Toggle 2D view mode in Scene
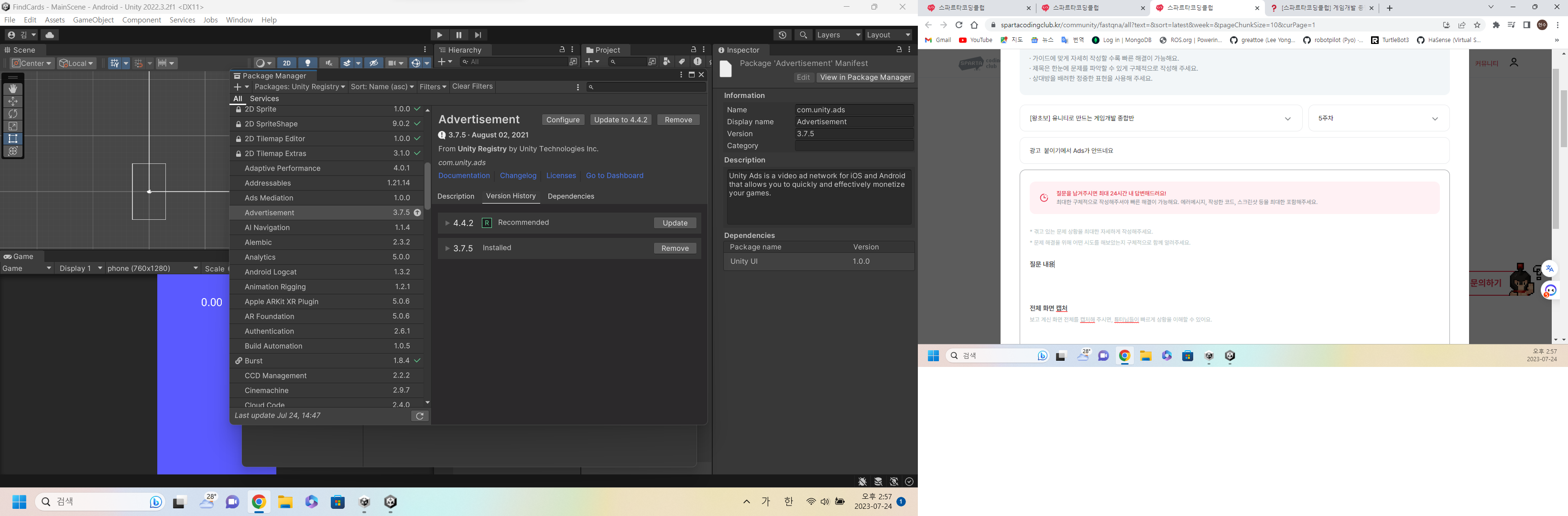This screenshot has height=516, width=1568. (x=287, y=63)
